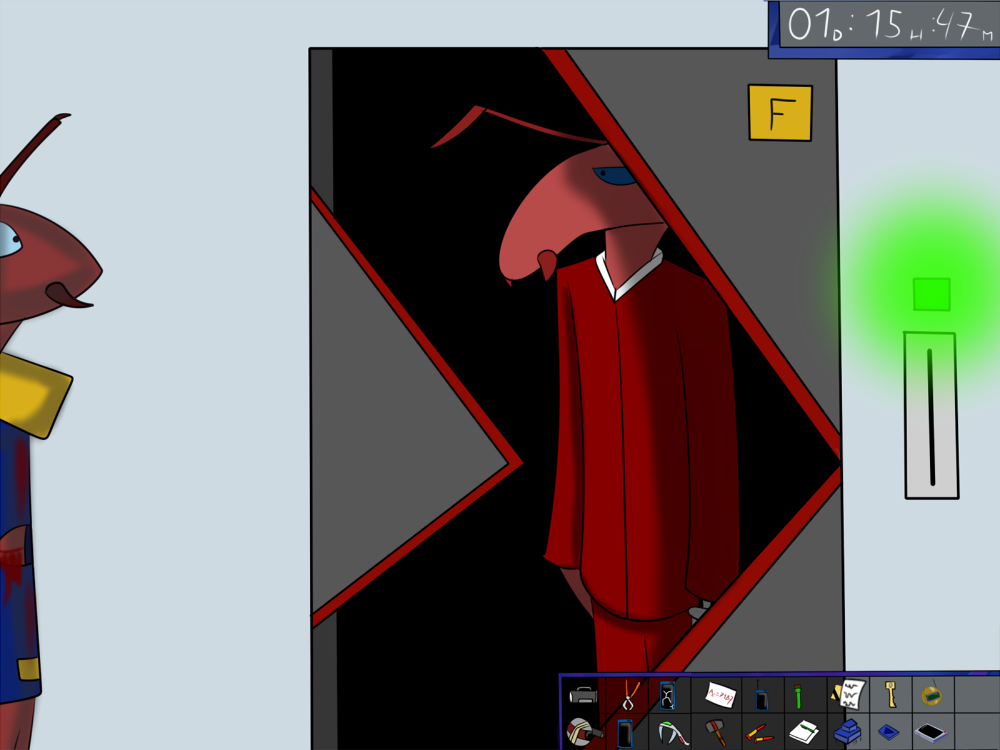Pick the round gold compass item
1000x750 pixels.
[x=932, y=694]
